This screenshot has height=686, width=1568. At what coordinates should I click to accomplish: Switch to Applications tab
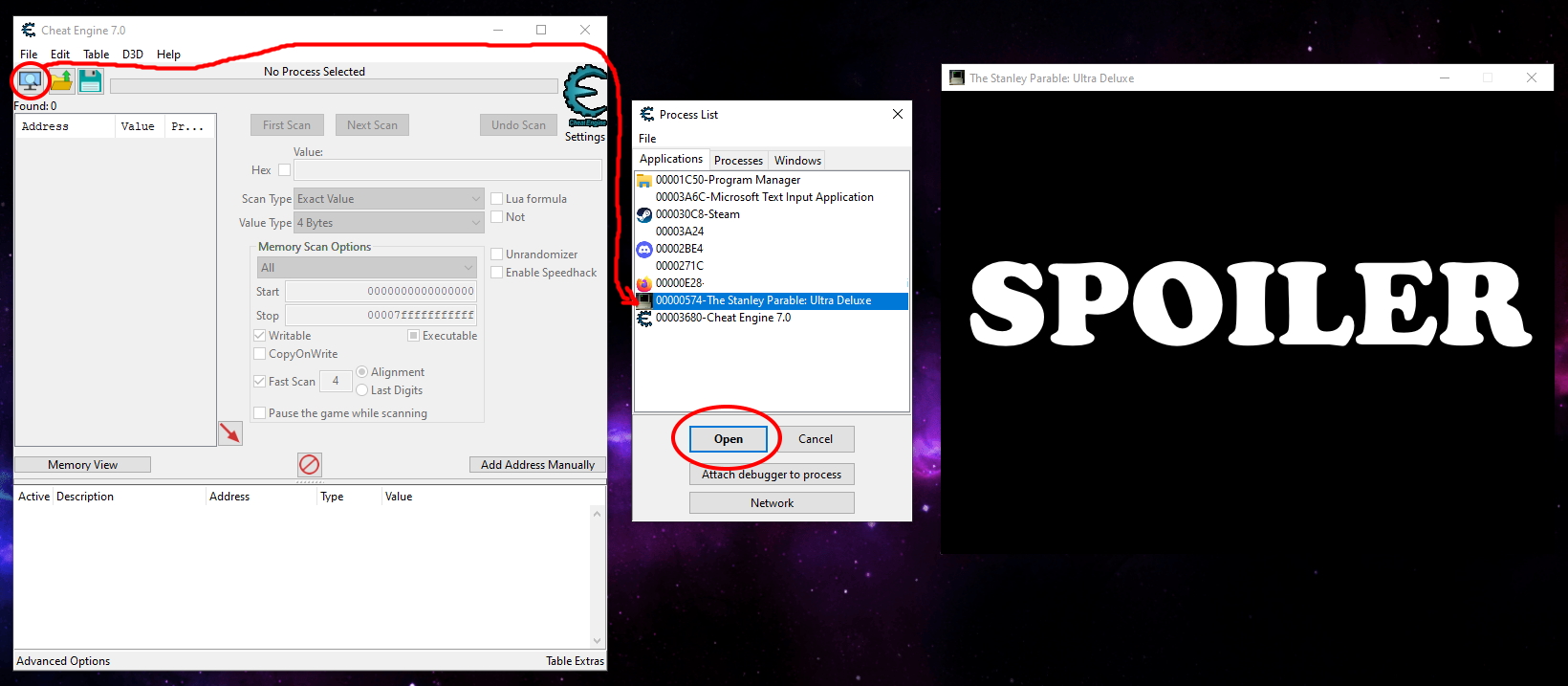[x=671, y=159]
